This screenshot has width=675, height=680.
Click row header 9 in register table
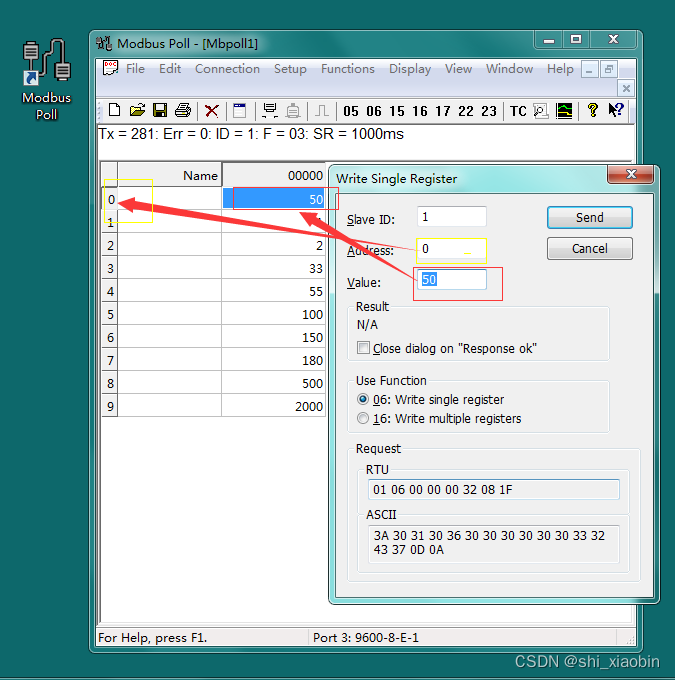tap(110, 406)
